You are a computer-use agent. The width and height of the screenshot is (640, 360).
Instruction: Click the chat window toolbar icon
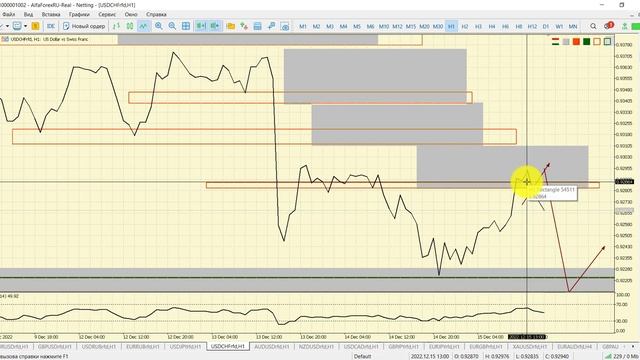coord(17,26)
